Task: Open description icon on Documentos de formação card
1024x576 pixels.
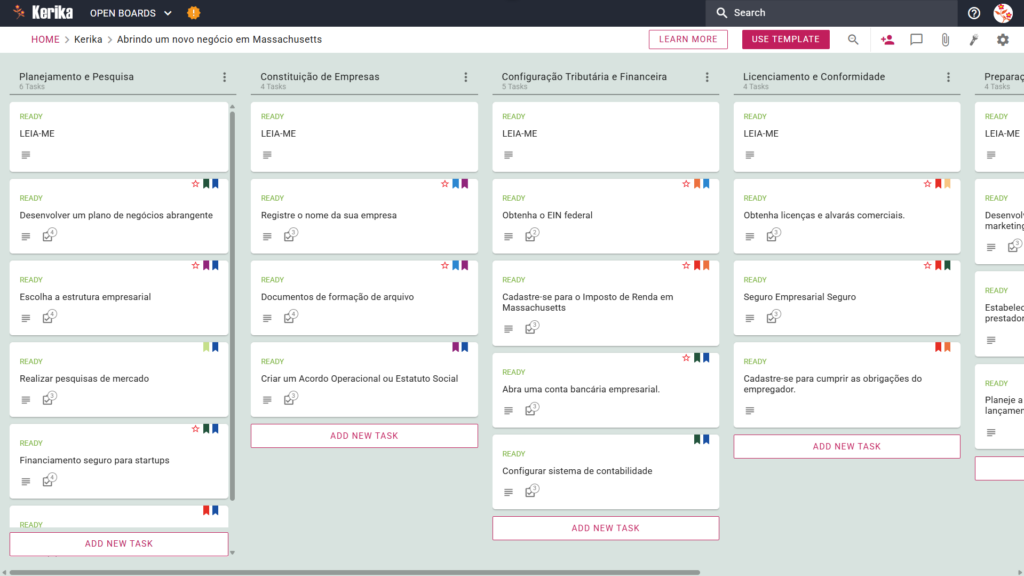Action: pos(267,318)
